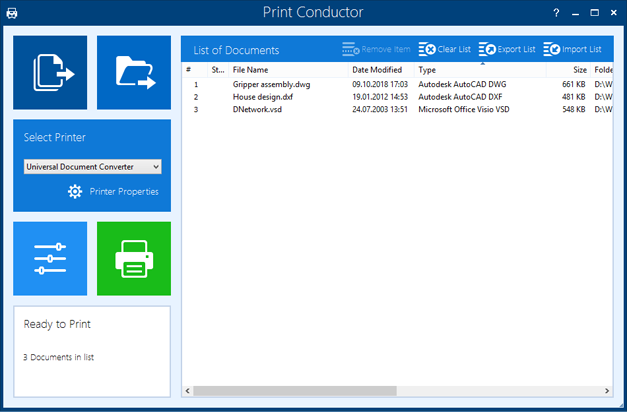Image resolution: width=627 pixels, height=412 pixels.
Task: Click the scroll left arrow
Action: tap(188, 391)
